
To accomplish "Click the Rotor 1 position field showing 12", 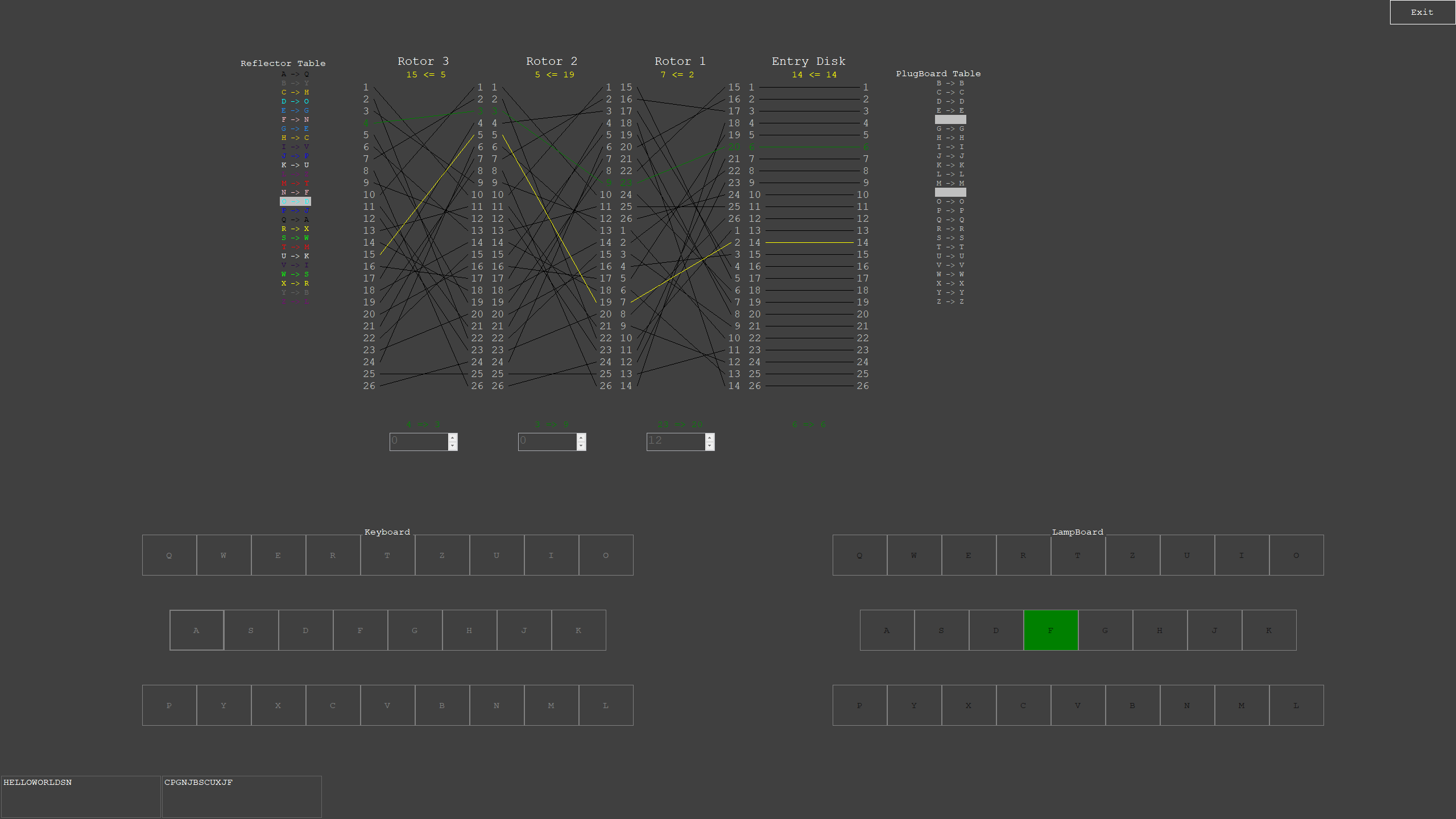I will 676,441.
